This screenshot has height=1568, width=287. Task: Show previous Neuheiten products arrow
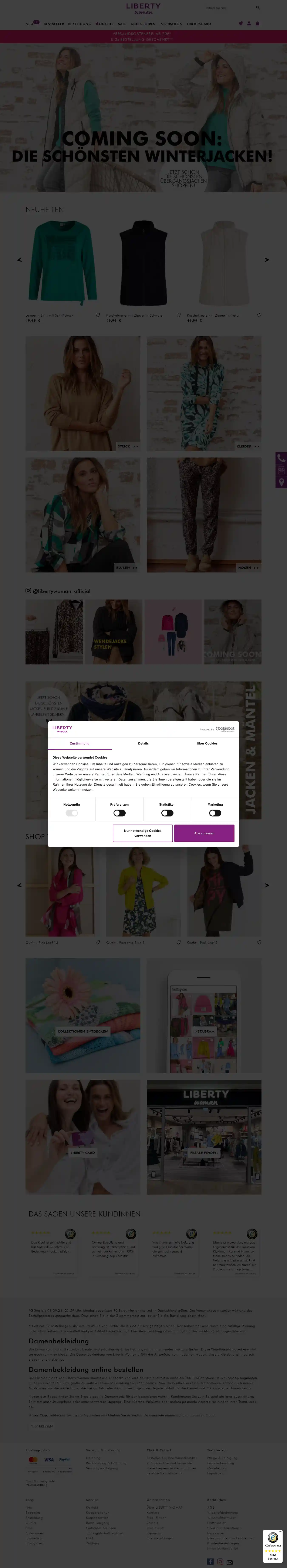(x=20, y=260)
